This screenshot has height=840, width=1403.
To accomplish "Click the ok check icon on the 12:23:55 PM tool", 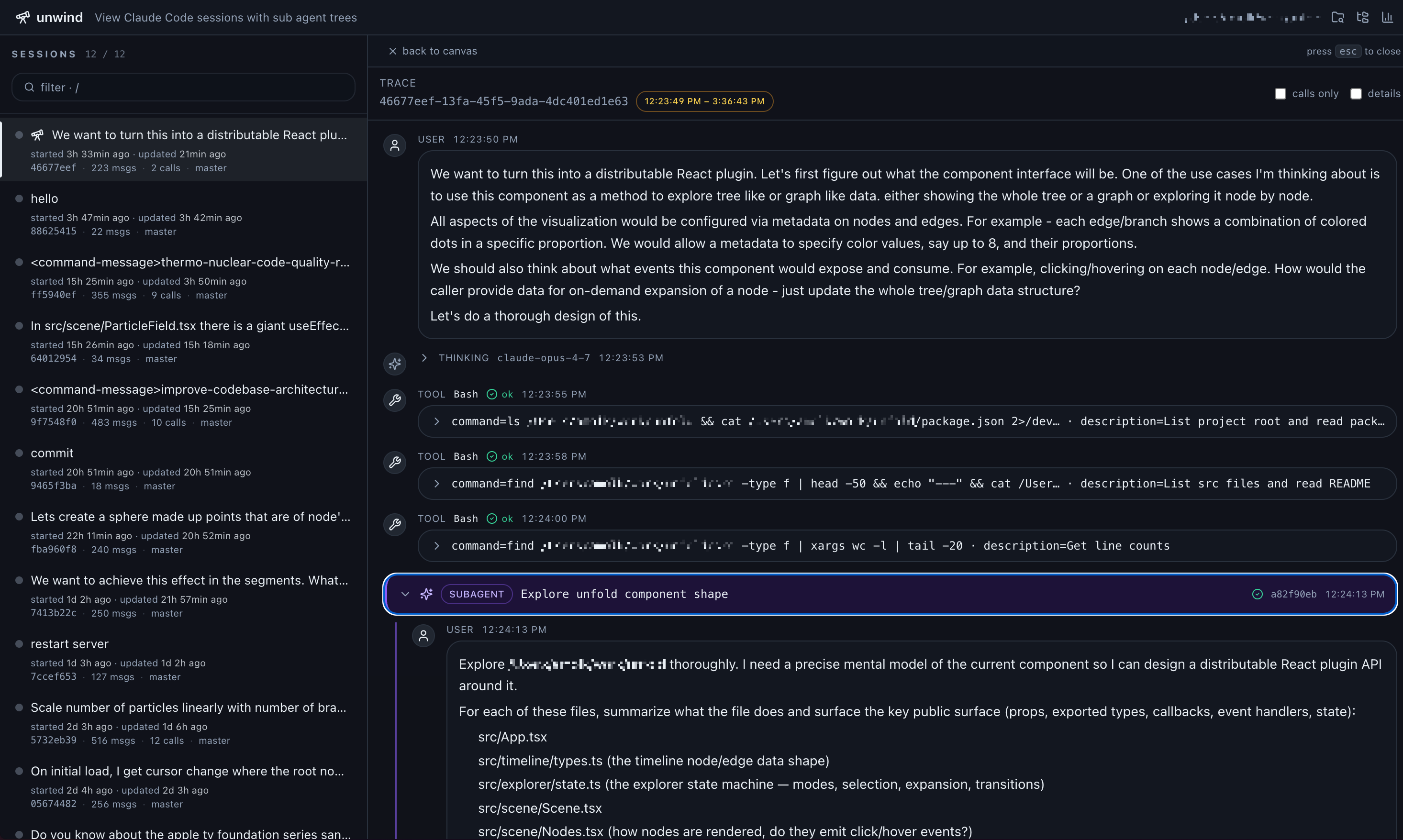I will (x=492, y=394).
